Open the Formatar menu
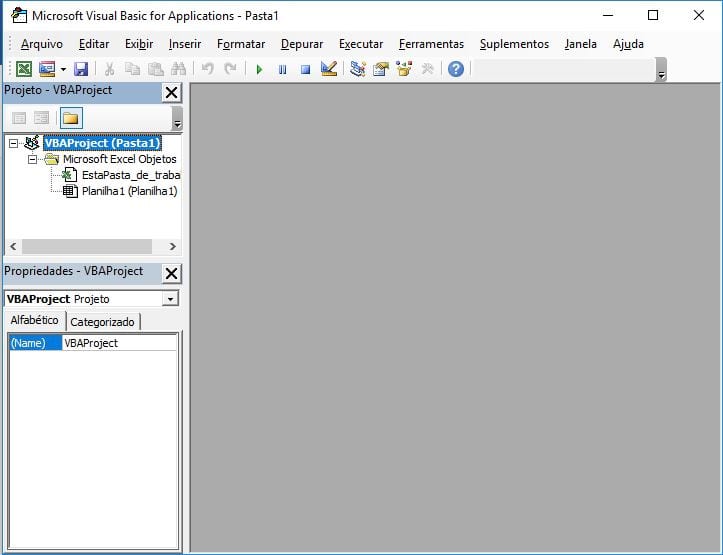The width and height of the screenshot is (723, 555). tap(241, 44)
